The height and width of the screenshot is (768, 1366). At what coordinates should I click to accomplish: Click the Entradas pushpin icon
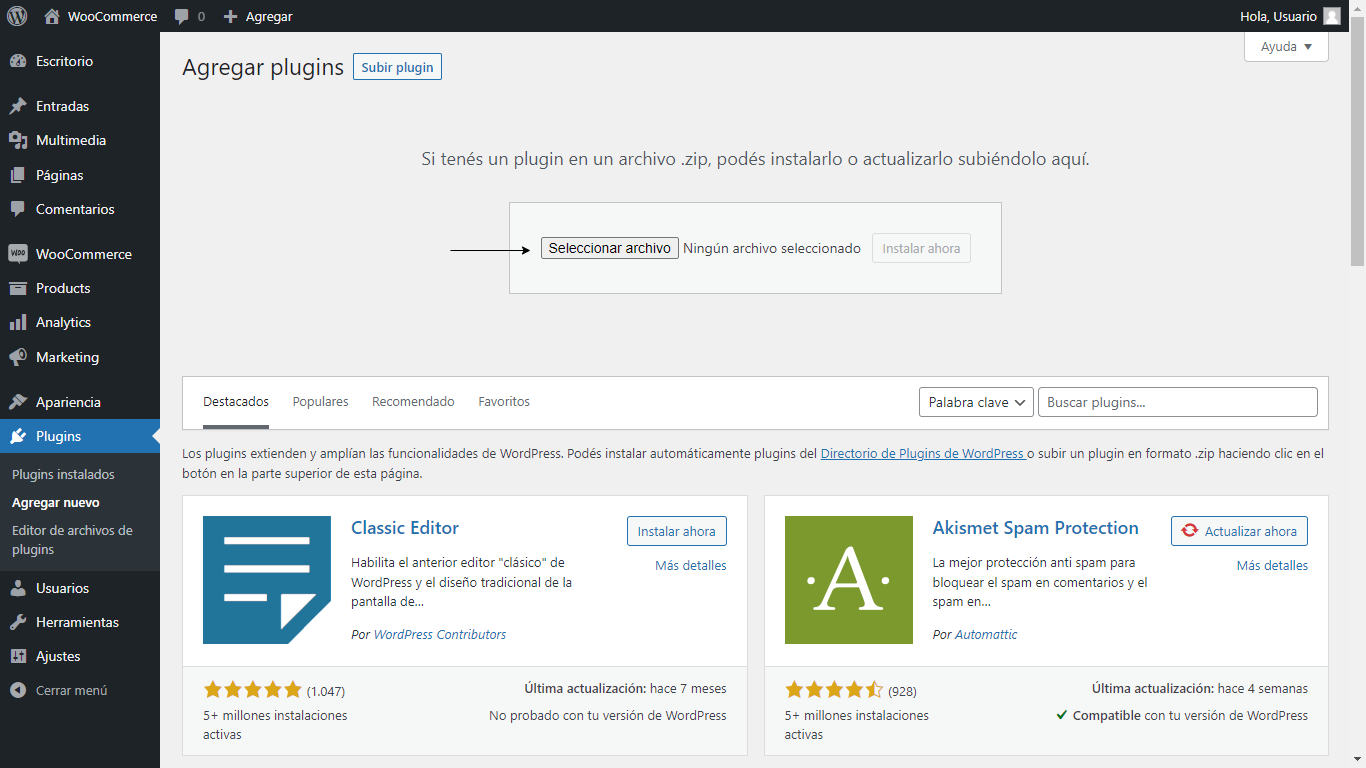[x=18, y=106]
